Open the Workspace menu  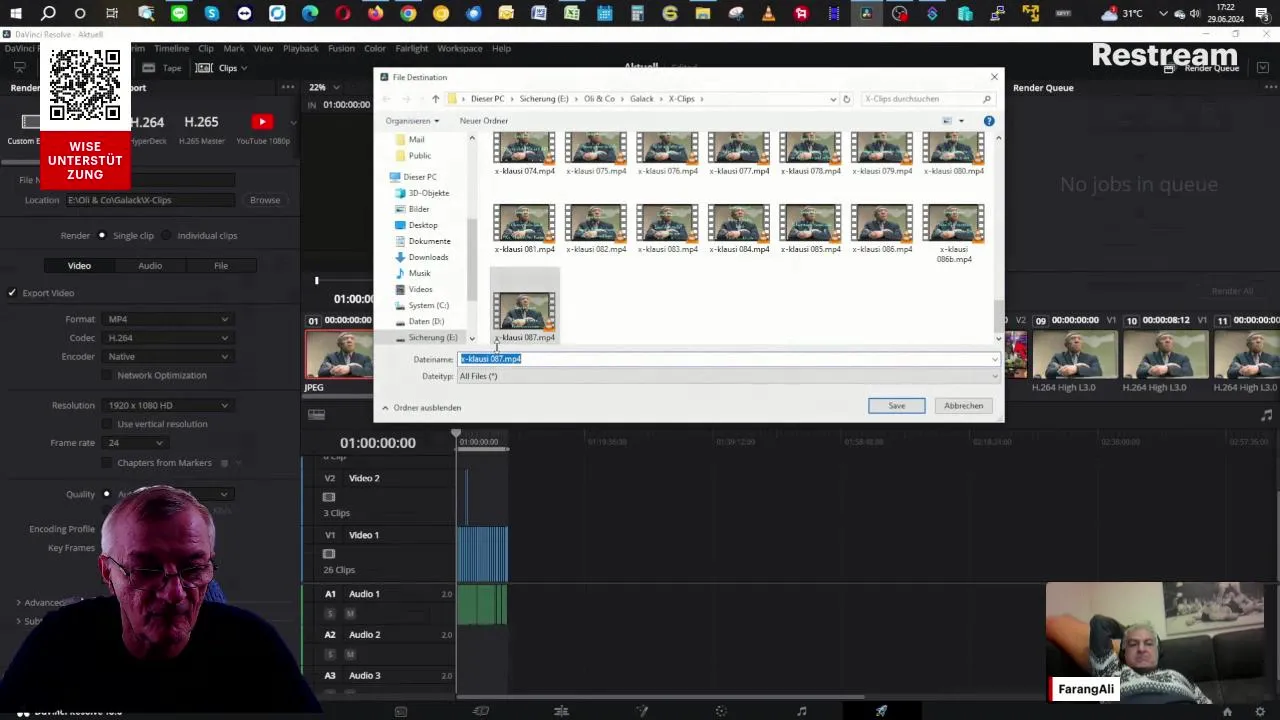[460, 48]
